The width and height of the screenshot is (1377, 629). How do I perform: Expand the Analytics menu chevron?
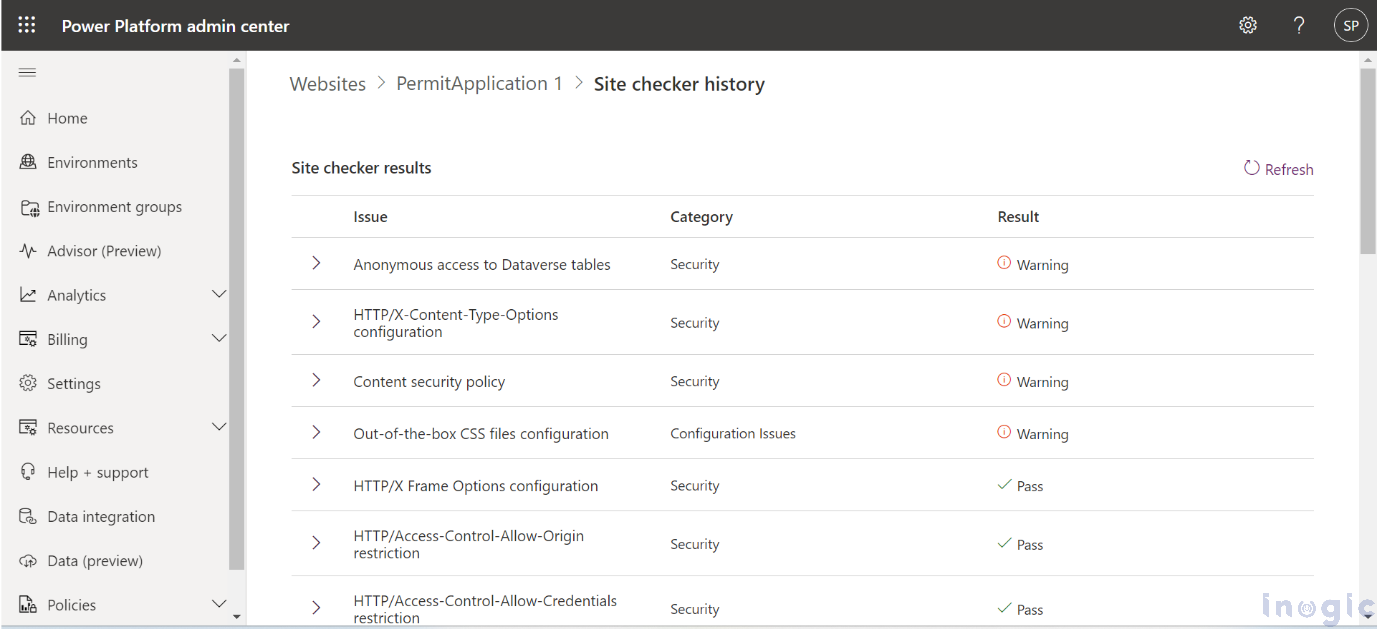(x=219, y=294)
